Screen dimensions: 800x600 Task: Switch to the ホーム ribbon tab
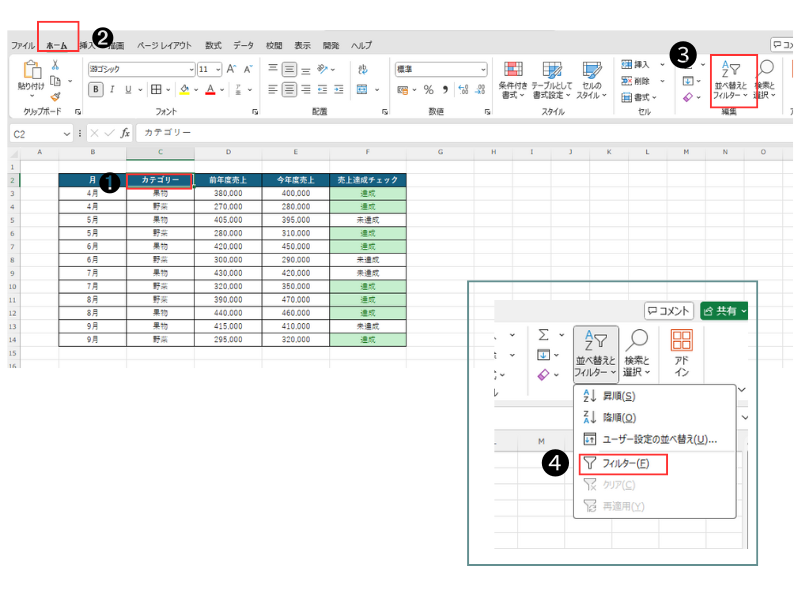point(57,46)
